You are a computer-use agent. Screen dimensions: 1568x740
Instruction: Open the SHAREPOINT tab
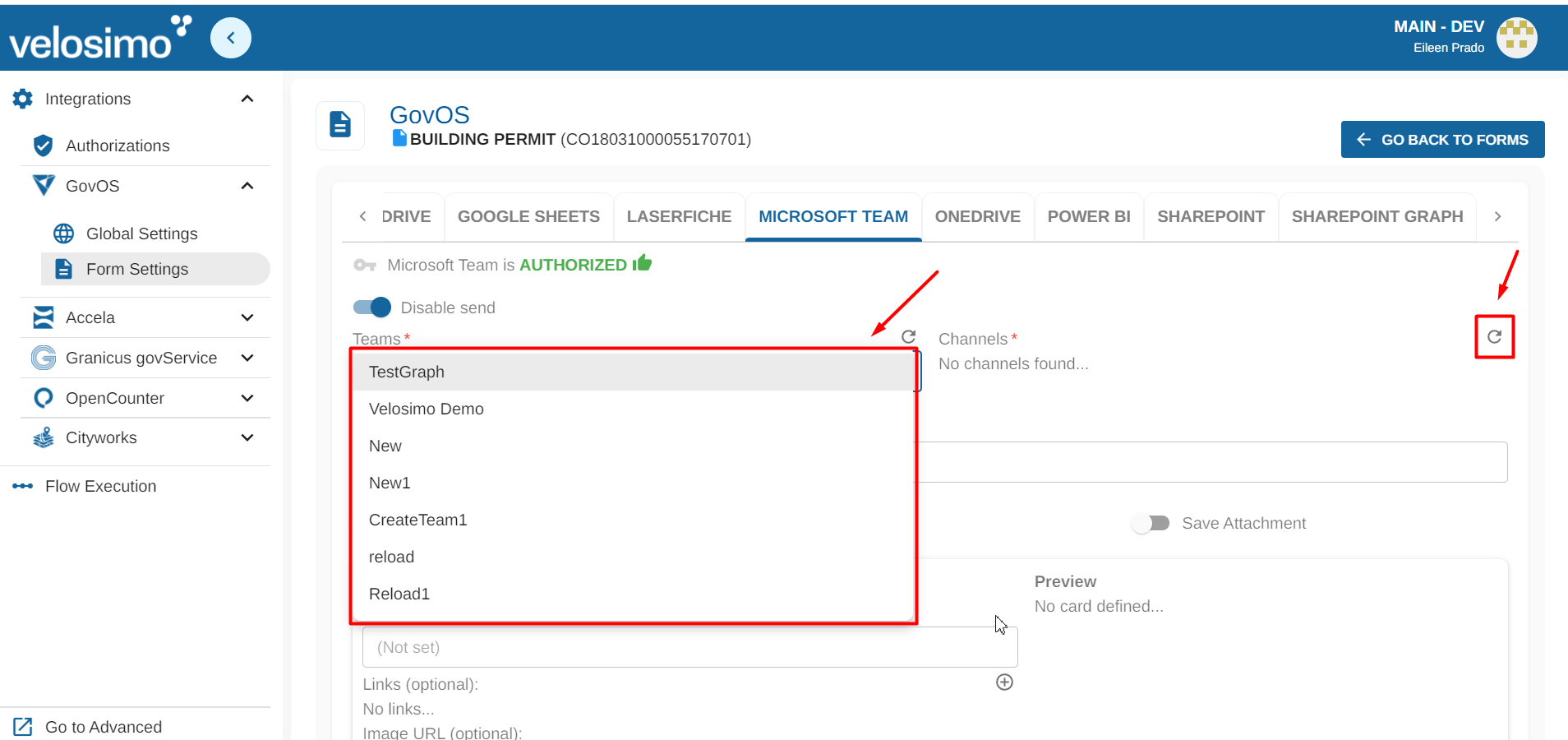tap(1211, 216)
